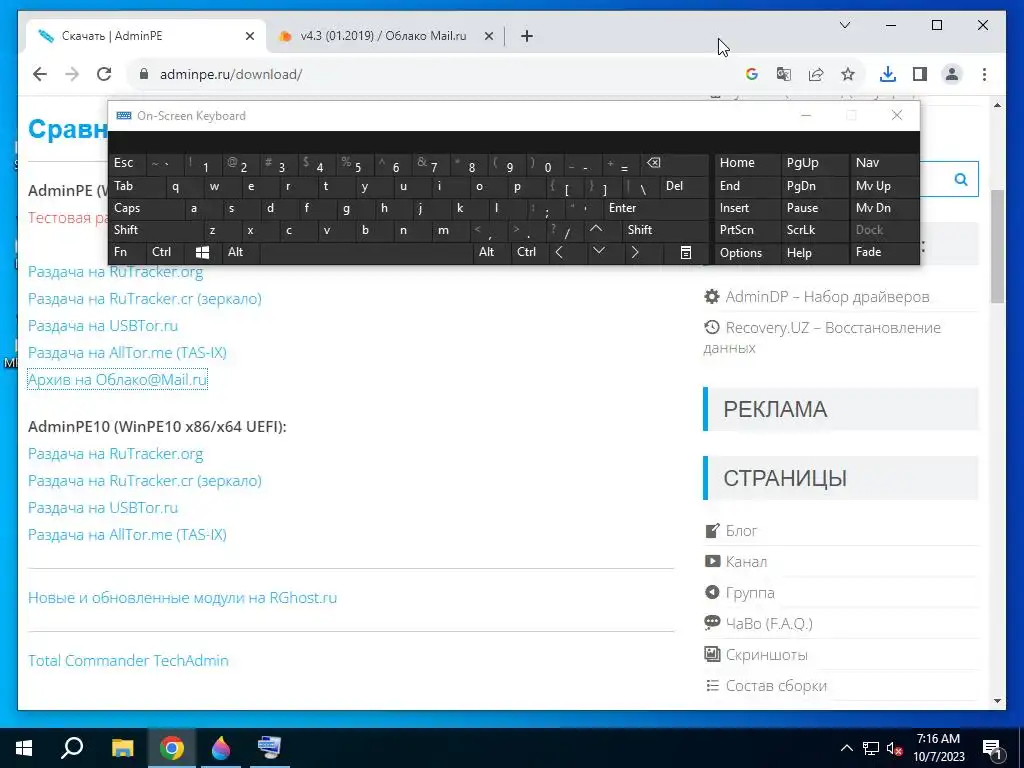Reload the AdminPE page

coord(104,74)
